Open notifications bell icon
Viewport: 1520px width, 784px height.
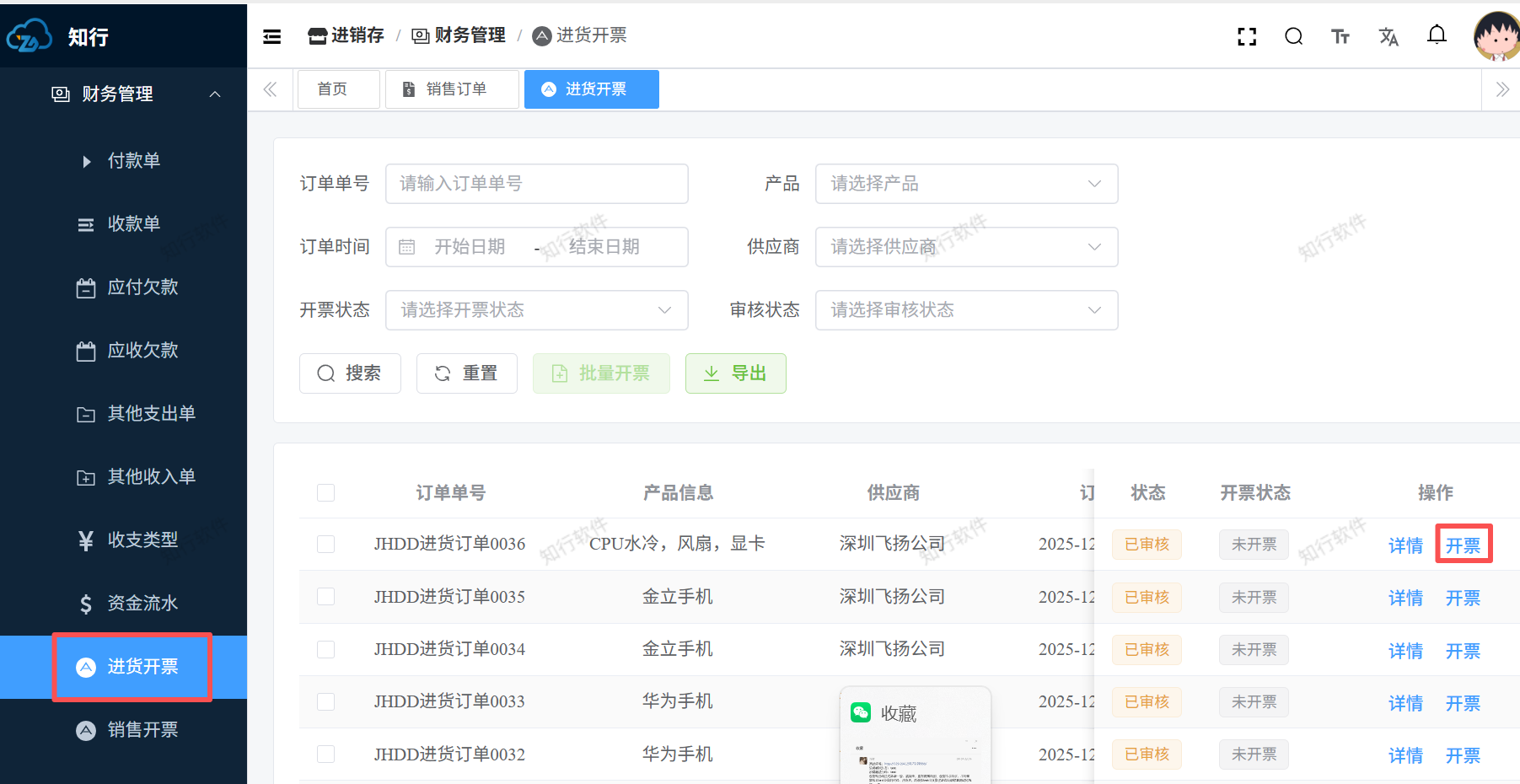pyautogui.click(x=1437, y=35)
